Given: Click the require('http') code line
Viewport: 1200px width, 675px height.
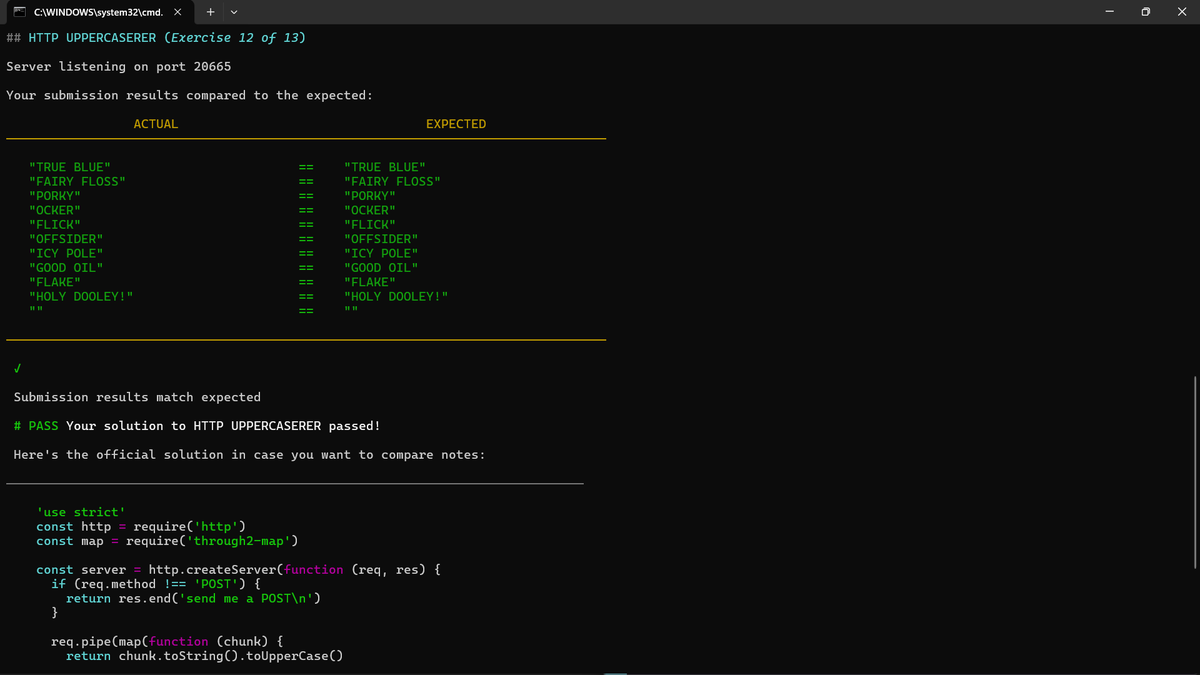Looking at the screenshot, I should coord(141,527).
